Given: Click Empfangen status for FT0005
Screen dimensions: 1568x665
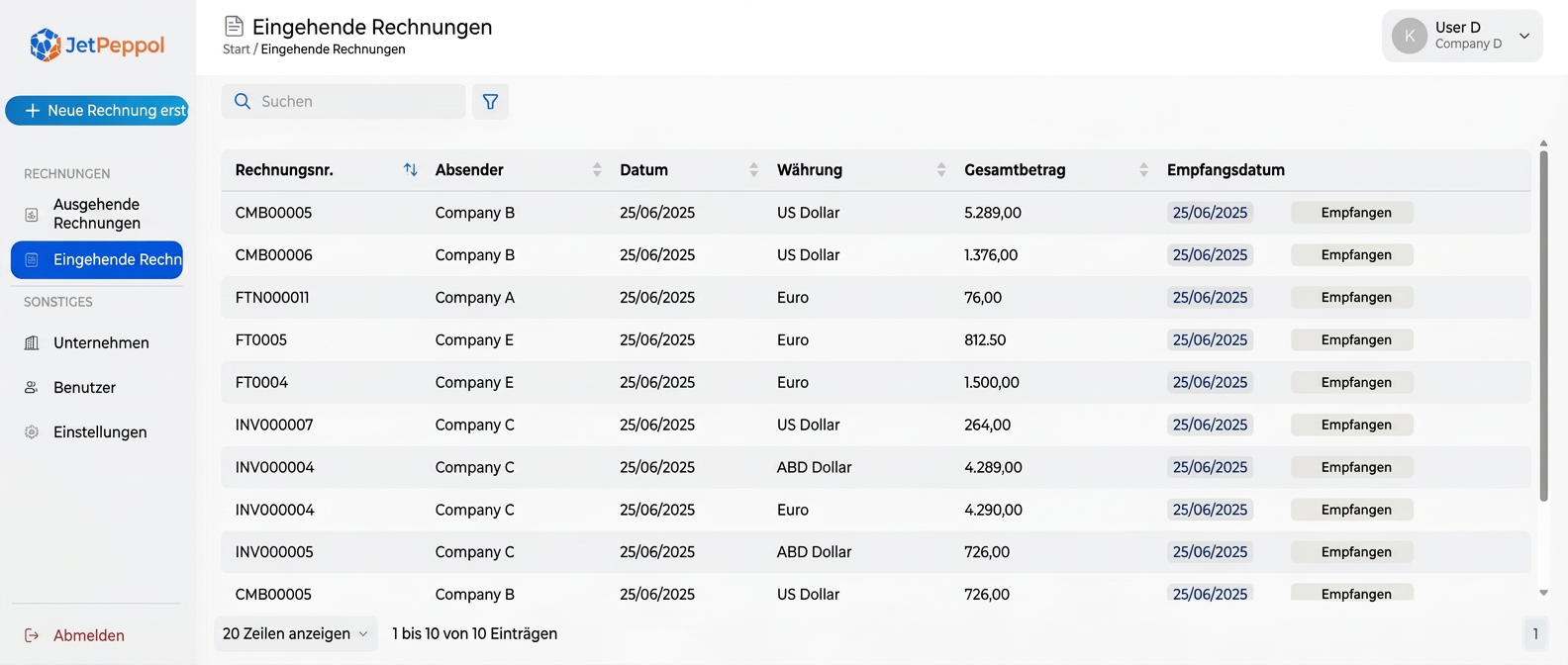Looking at the screenshot, I should [1351, 339].
